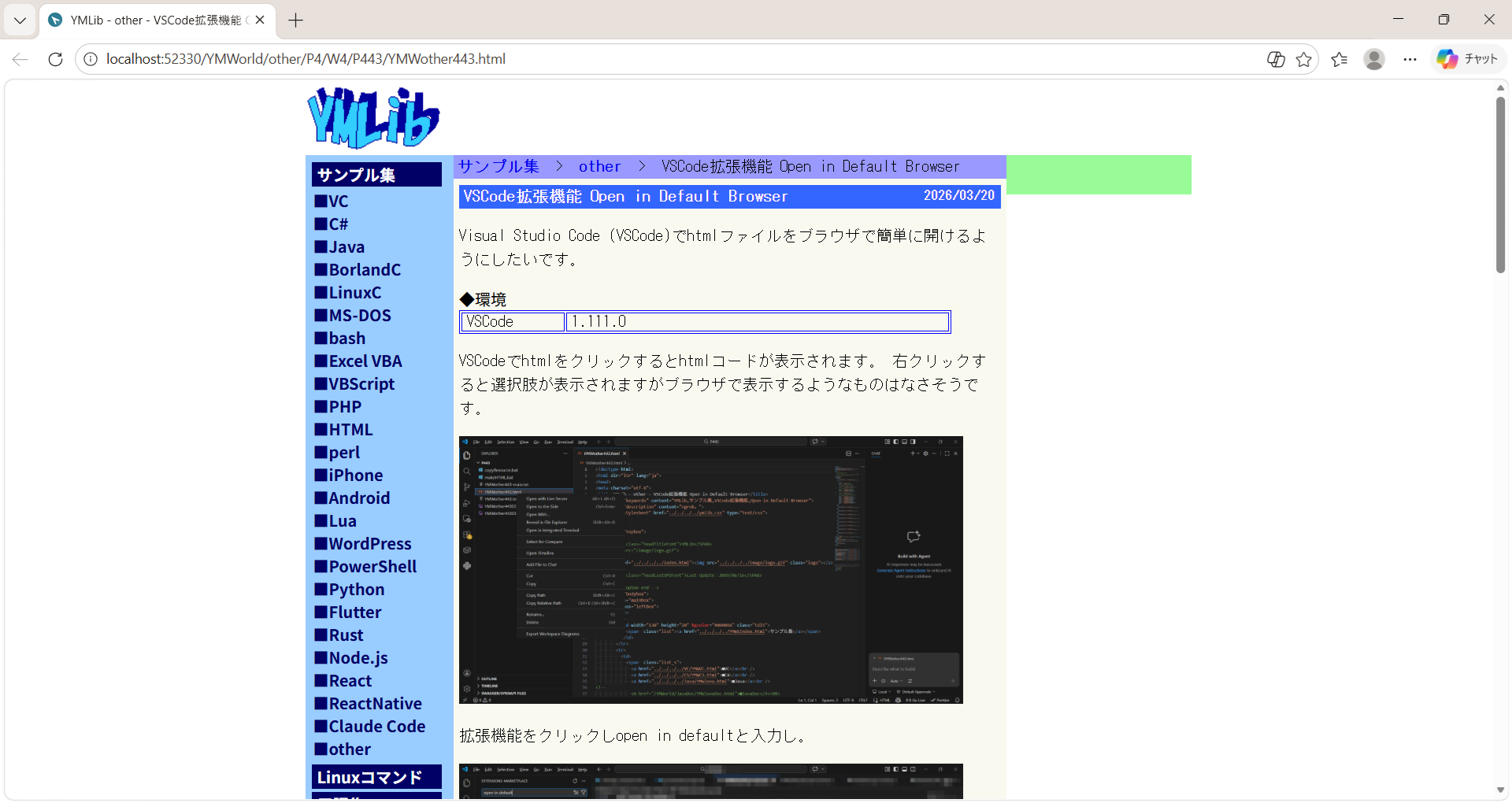The height and width of the screenshot is (803, 1512).
Task: Click the page vertical scrollbar thumb
Action: [1500, 185]
